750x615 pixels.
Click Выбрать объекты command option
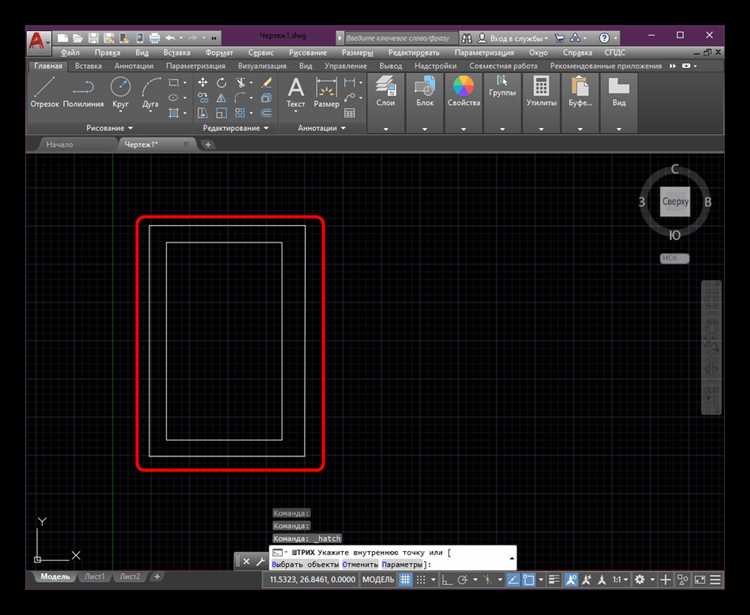[x=305, y=565]
